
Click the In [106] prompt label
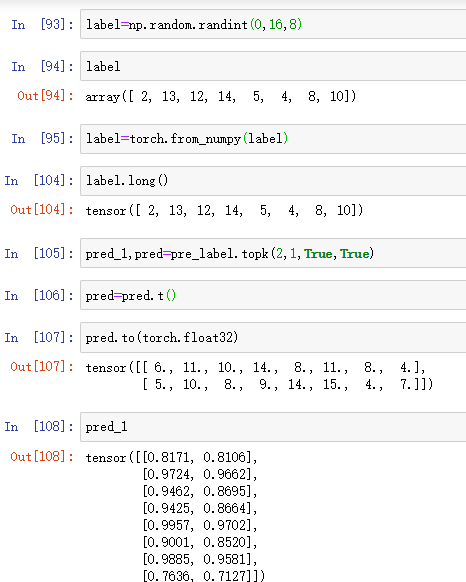point(39,295)
